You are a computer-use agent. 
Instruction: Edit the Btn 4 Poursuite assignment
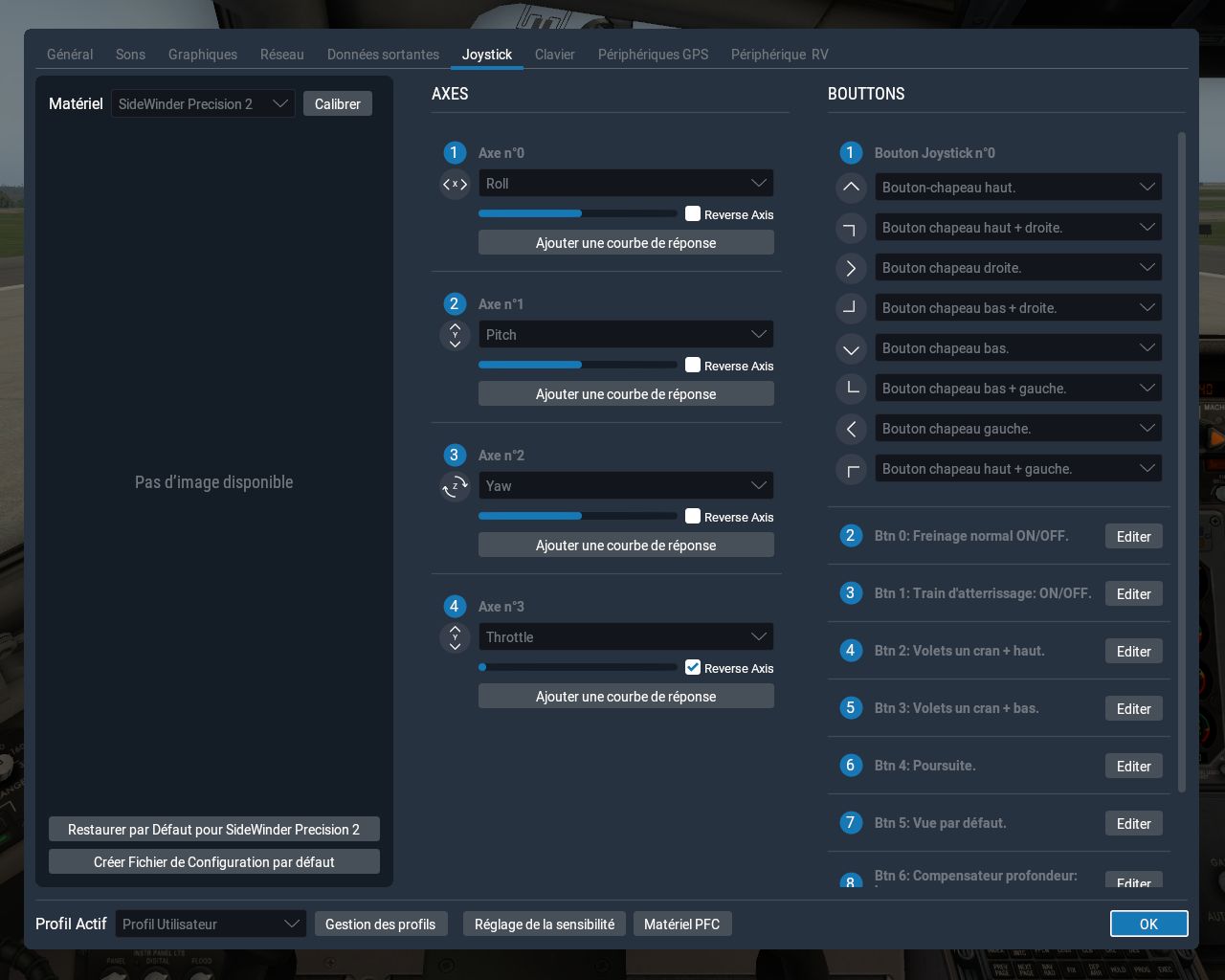[x=1134, y=766]
